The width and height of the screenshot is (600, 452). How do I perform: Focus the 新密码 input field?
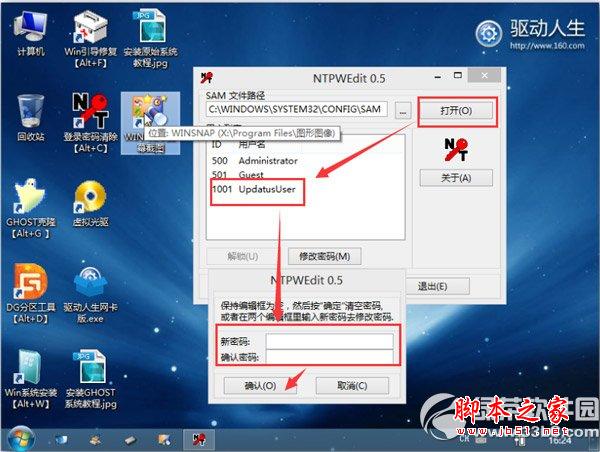coord(329,341)
